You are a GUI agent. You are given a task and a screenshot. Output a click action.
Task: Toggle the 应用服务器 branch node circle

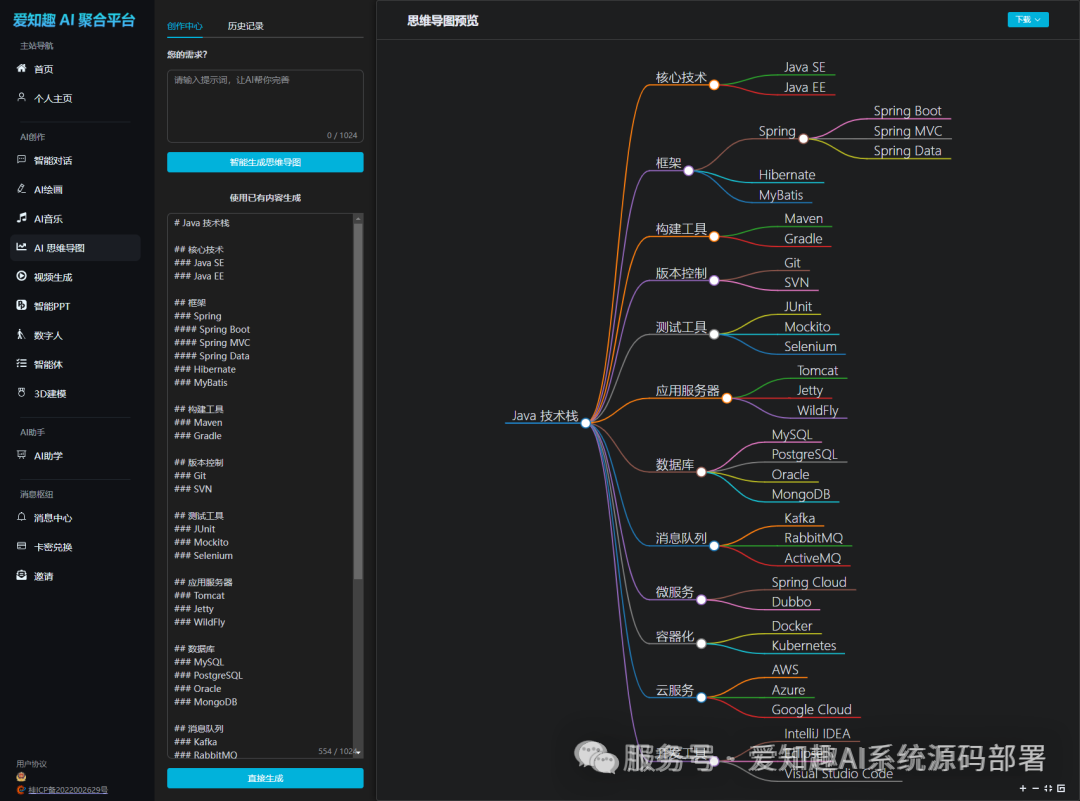[727, 398]
